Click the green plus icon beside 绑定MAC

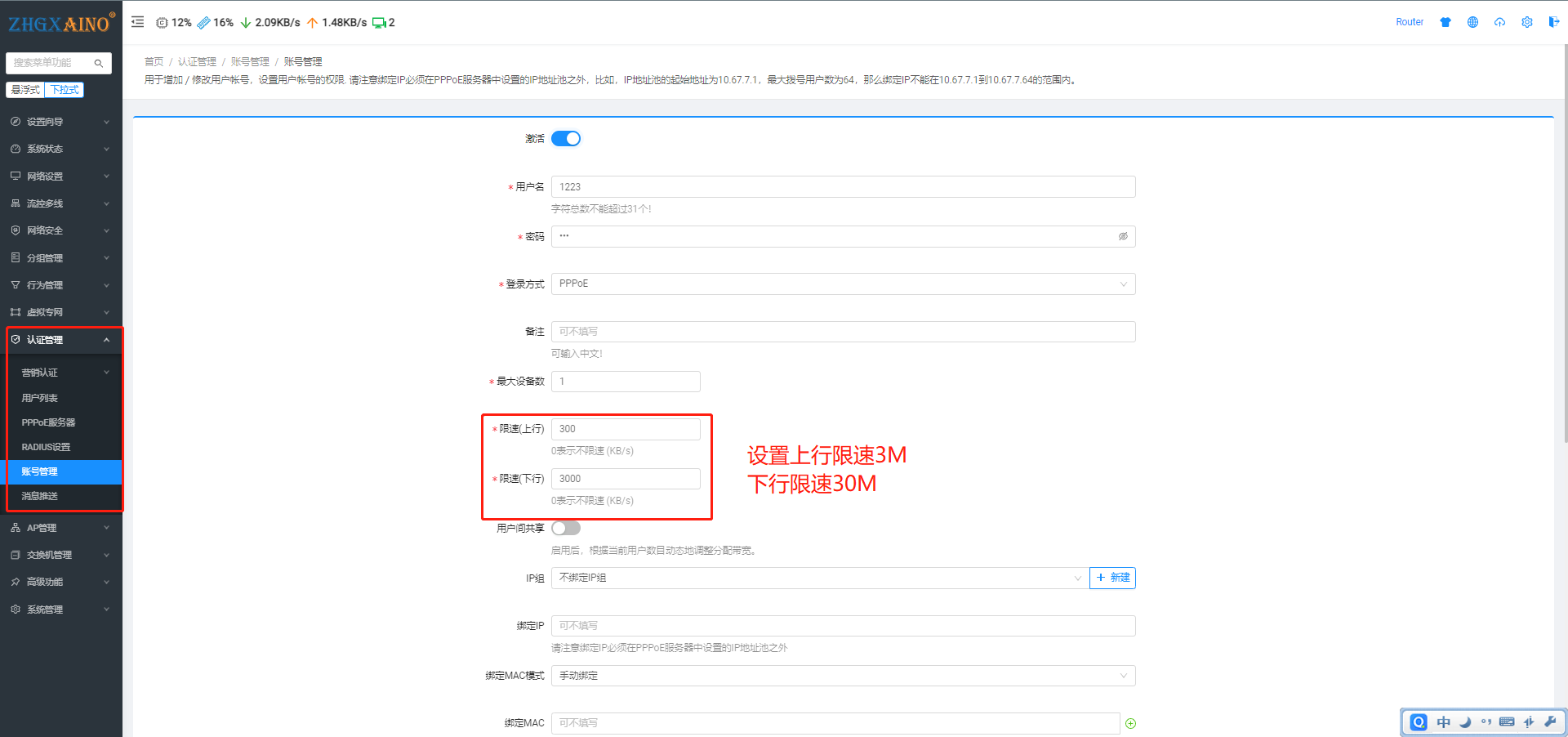[x=1130, y=723]
